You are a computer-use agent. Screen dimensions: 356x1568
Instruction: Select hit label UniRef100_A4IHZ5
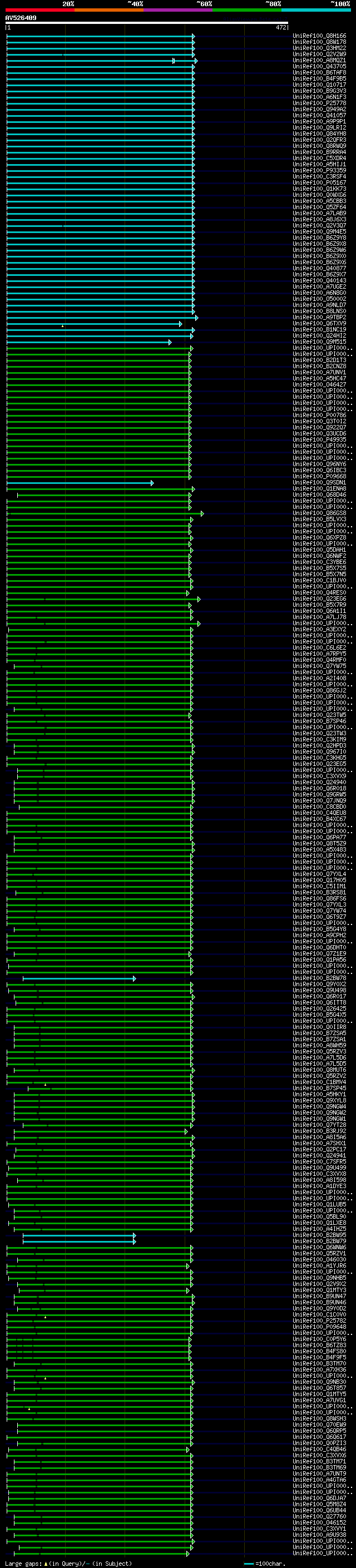319,1229
